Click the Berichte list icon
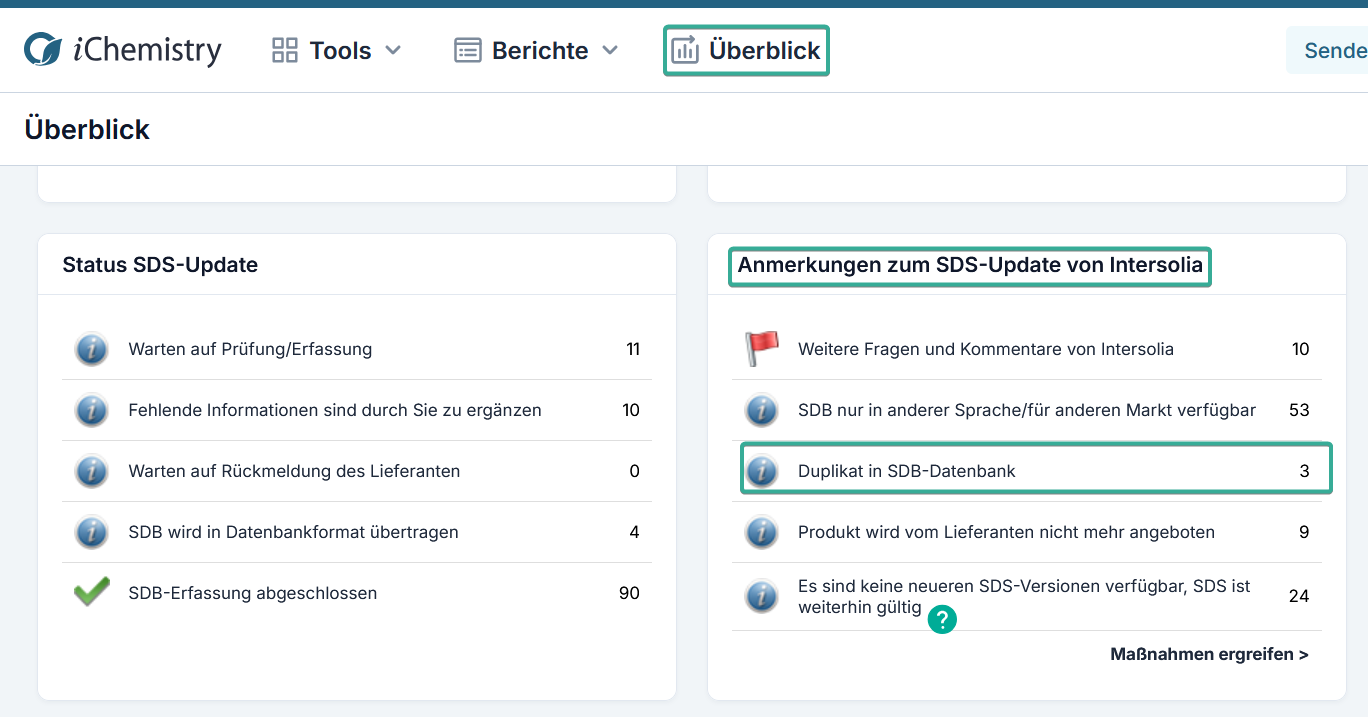 coord(468,50)
